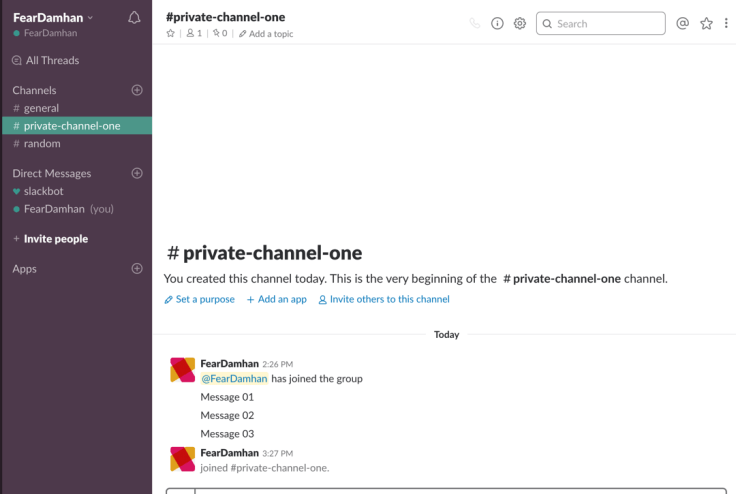Click Invite people in sidebar

pos(55,239)
